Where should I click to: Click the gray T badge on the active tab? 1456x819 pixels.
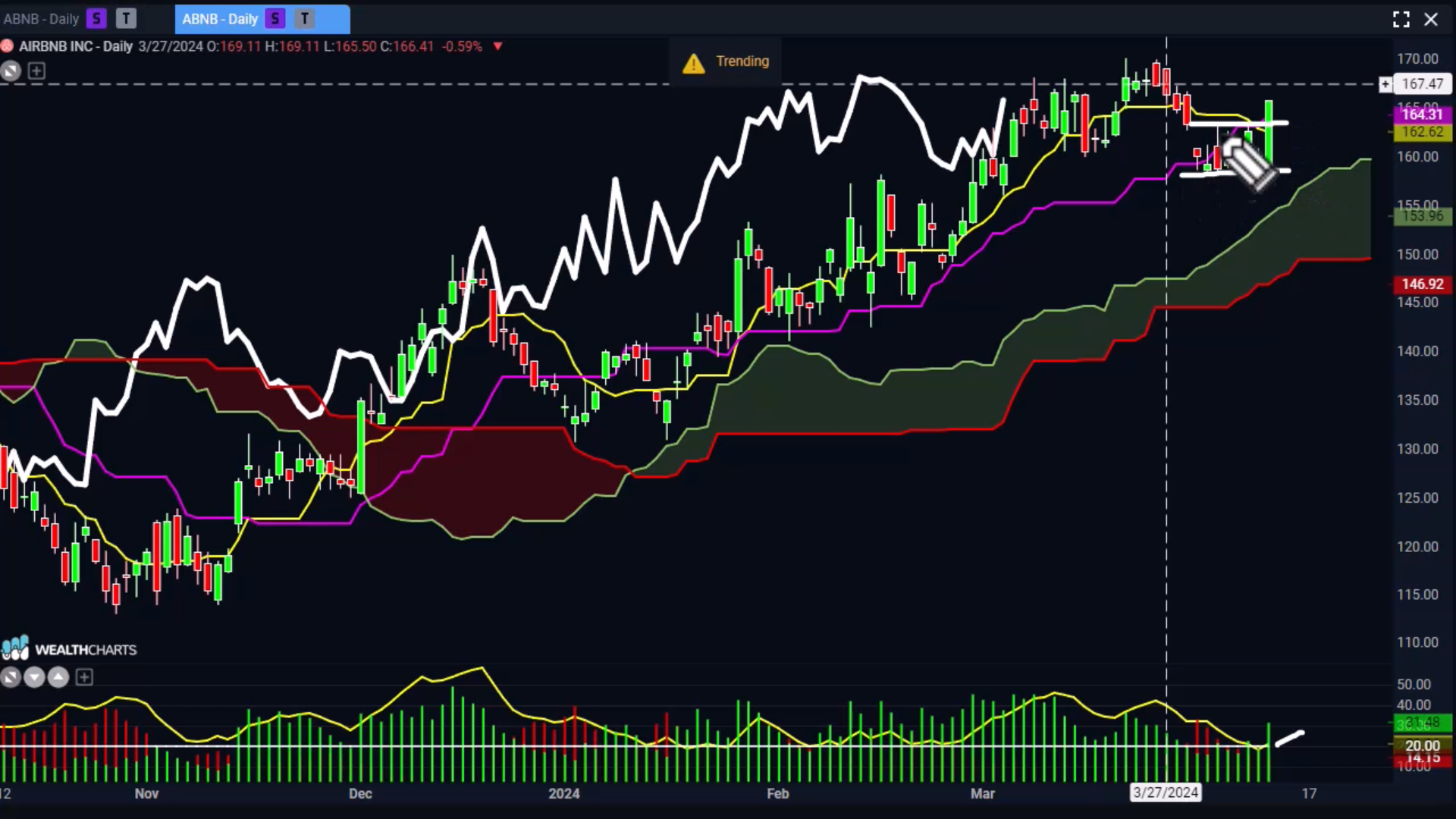(x=305, y=19)
